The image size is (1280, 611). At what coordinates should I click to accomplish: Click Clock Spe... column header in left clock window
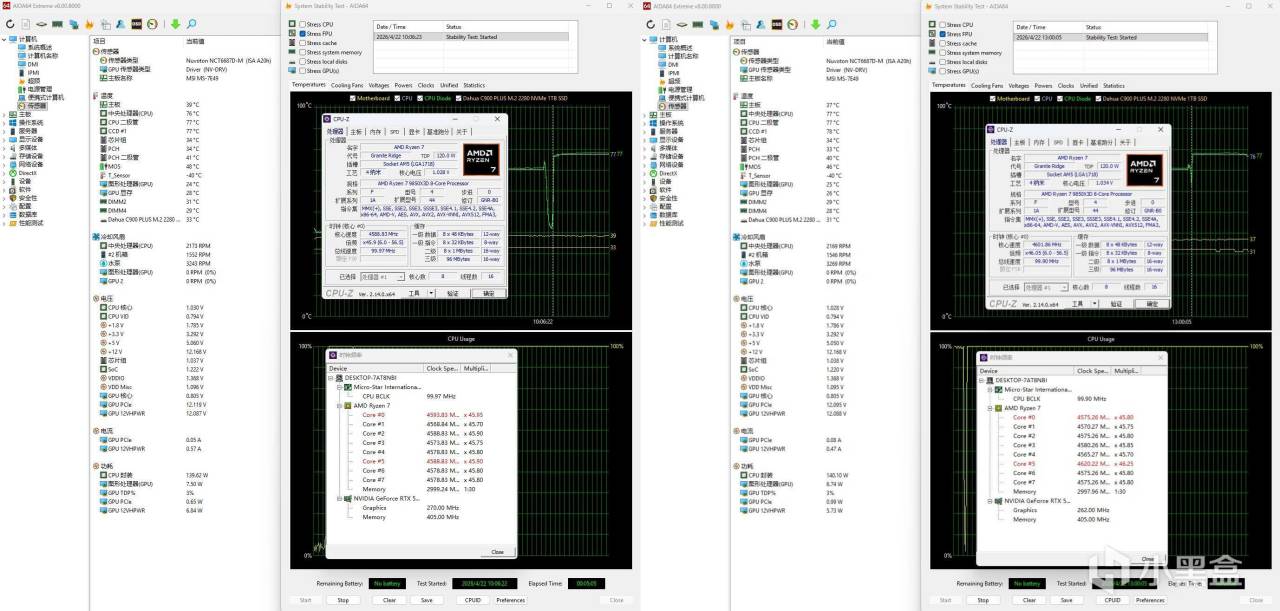click(442, 368)
